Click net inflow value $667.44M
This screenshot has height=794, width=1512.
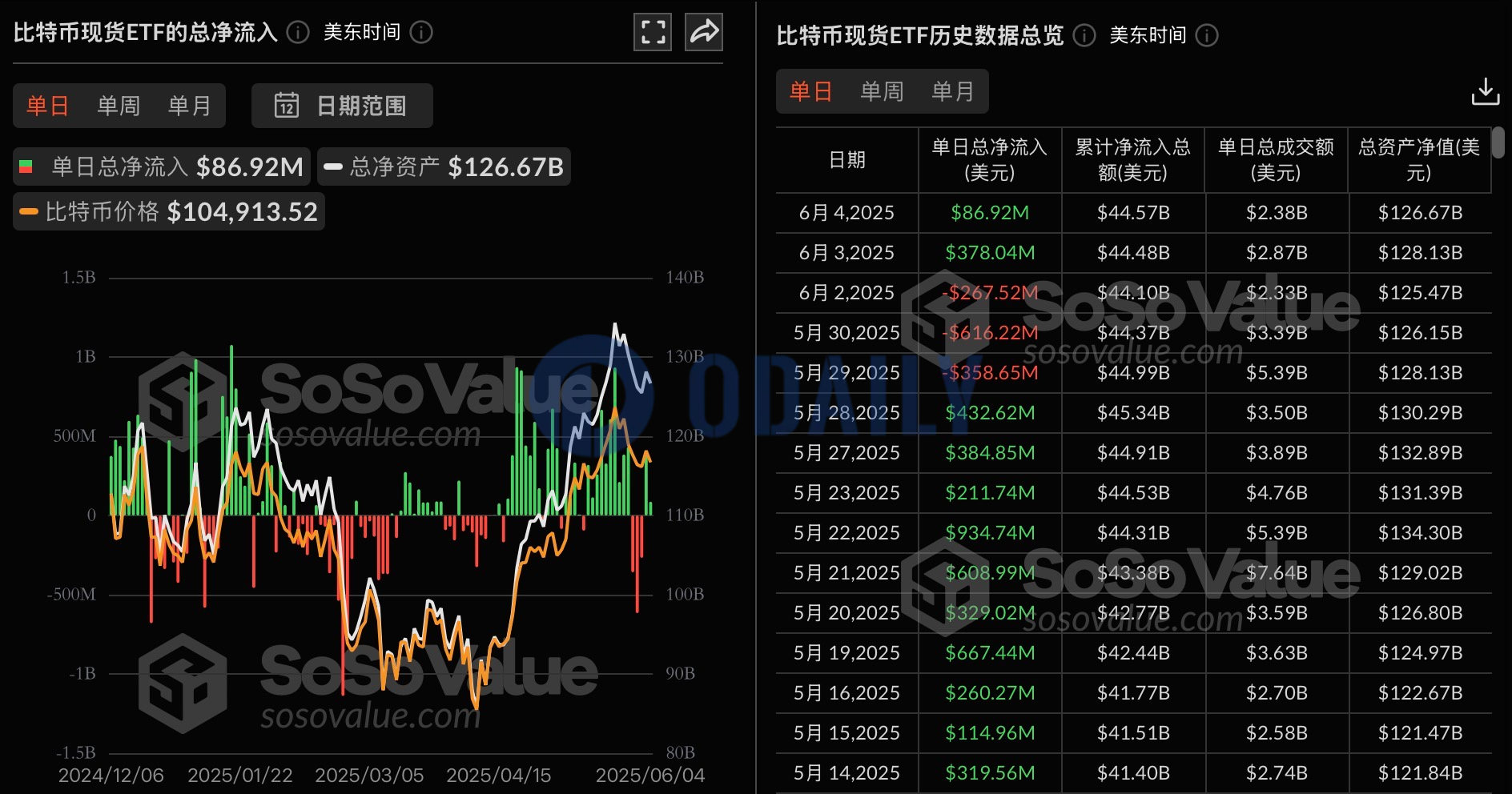(990, 653)
